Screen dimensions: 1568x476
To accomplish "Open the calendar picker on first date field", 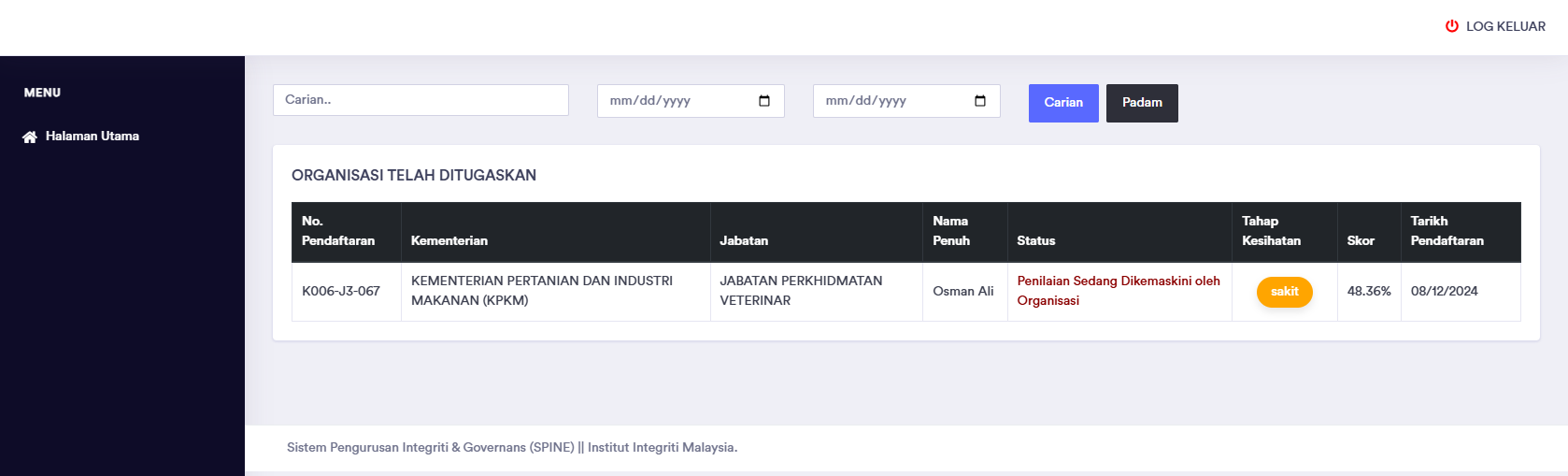I will pyautogui.click(x=764, y=101).
